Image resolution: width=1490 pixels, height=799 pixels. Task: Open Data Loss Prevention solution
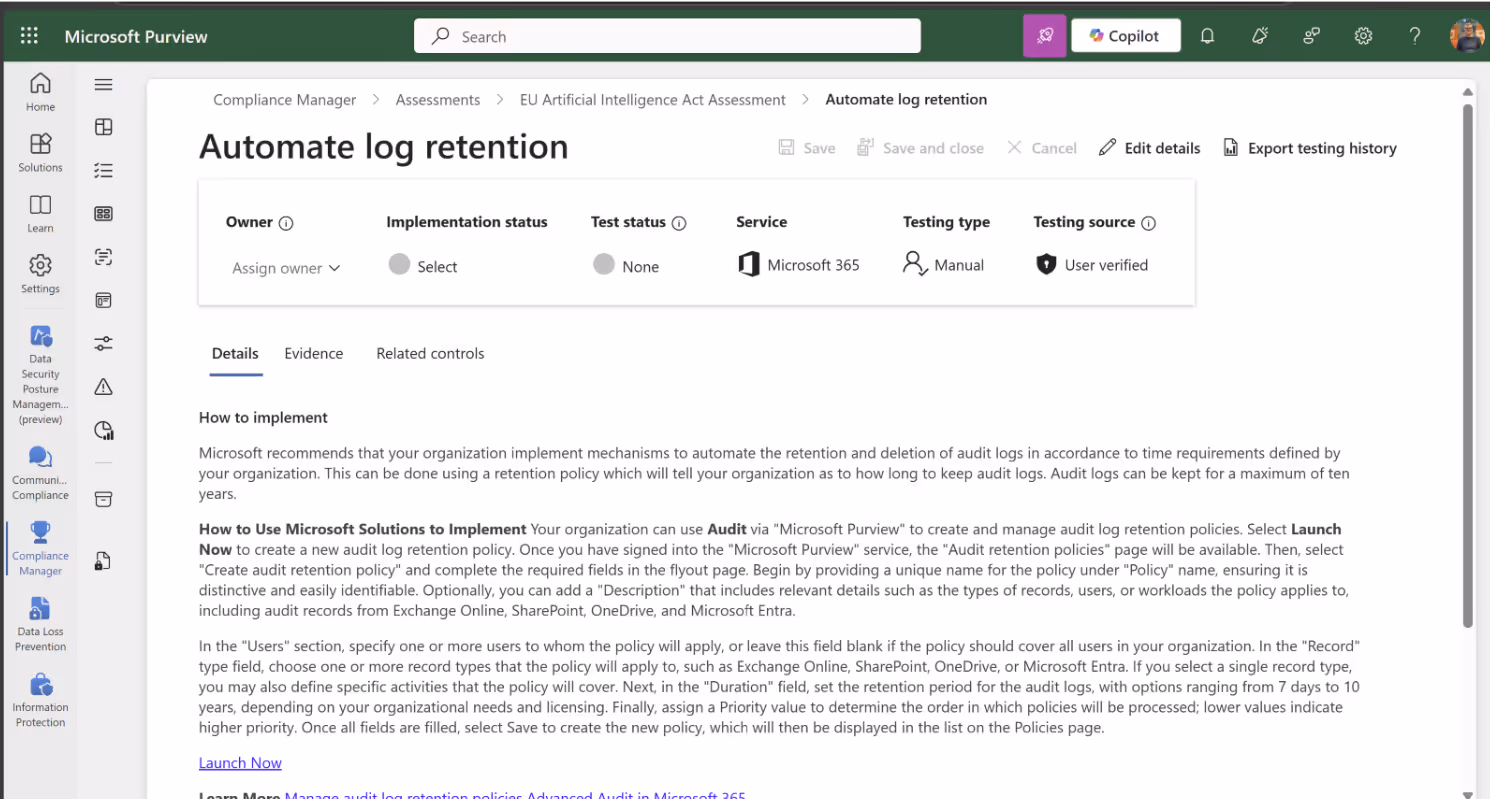click(x=40, y=624)
